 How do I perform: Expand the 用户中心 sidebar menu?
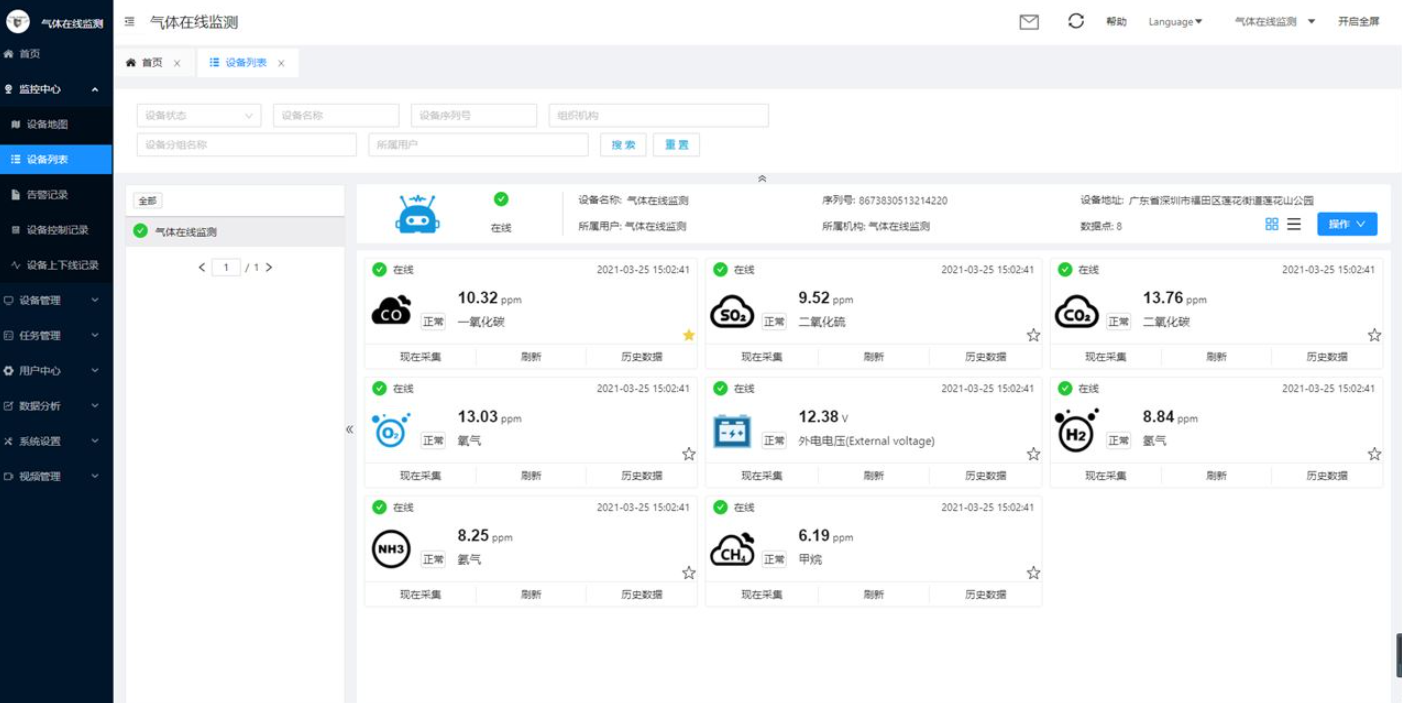pyautogui.click(x=56, y=370)
